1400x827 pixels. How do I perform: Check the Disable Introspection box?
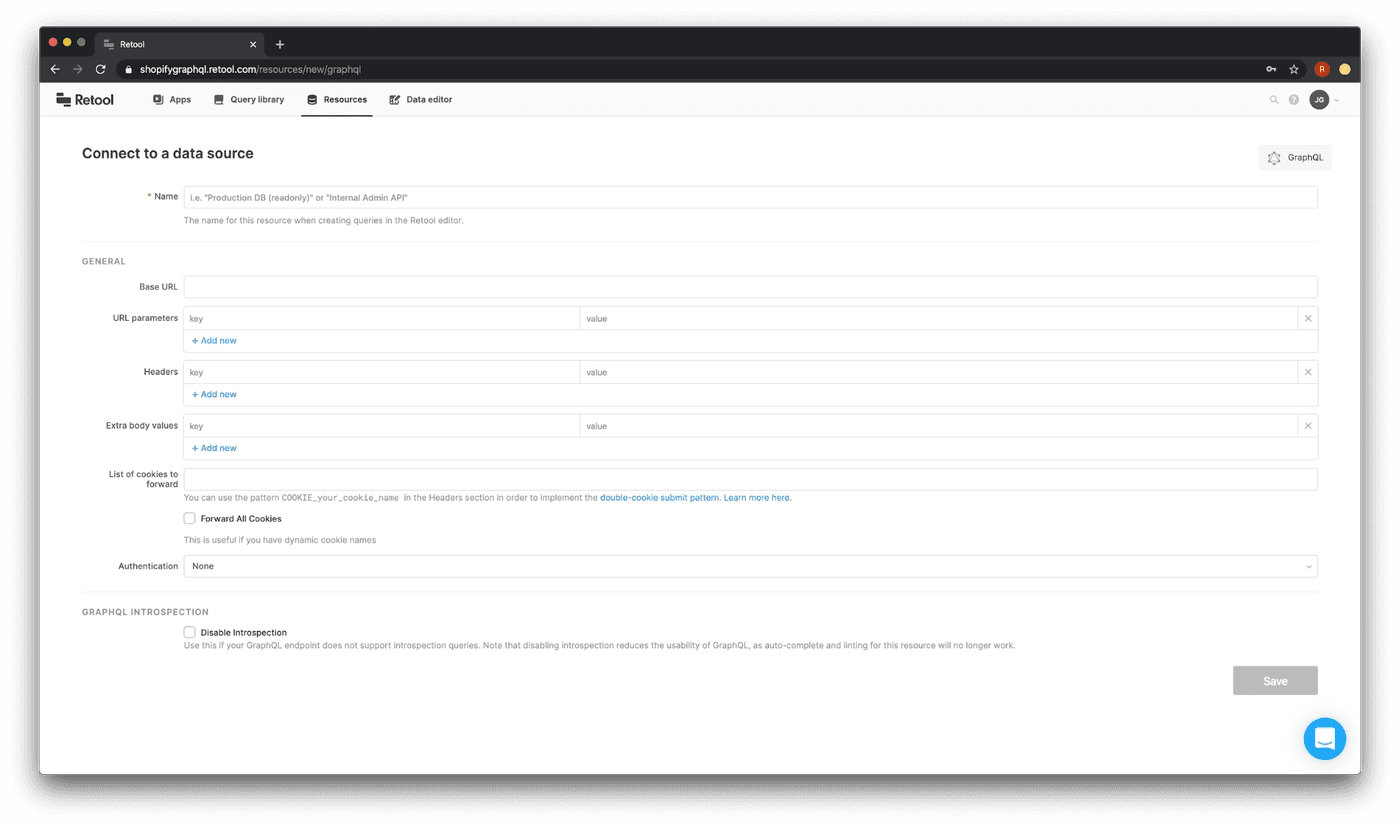[x=189, y=632]
